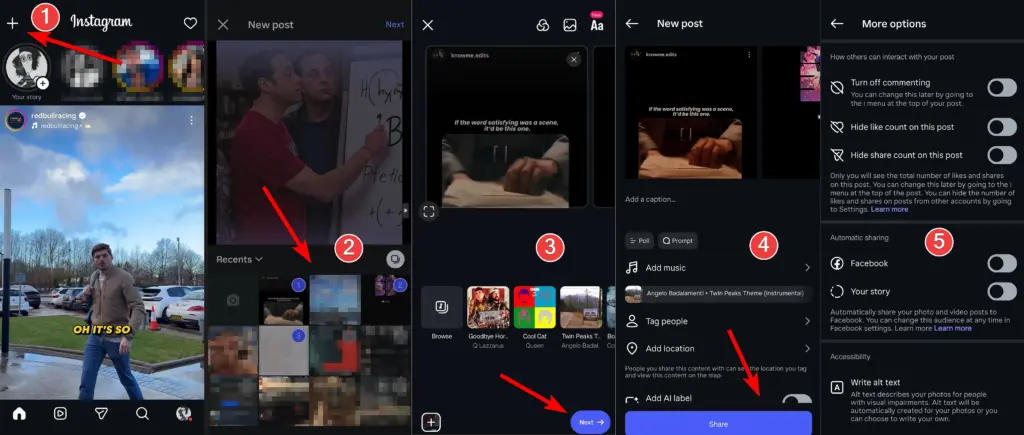Click the crossed-out share icon
Viewport: 1024px width, 435px height.
(x=837, y=155)
